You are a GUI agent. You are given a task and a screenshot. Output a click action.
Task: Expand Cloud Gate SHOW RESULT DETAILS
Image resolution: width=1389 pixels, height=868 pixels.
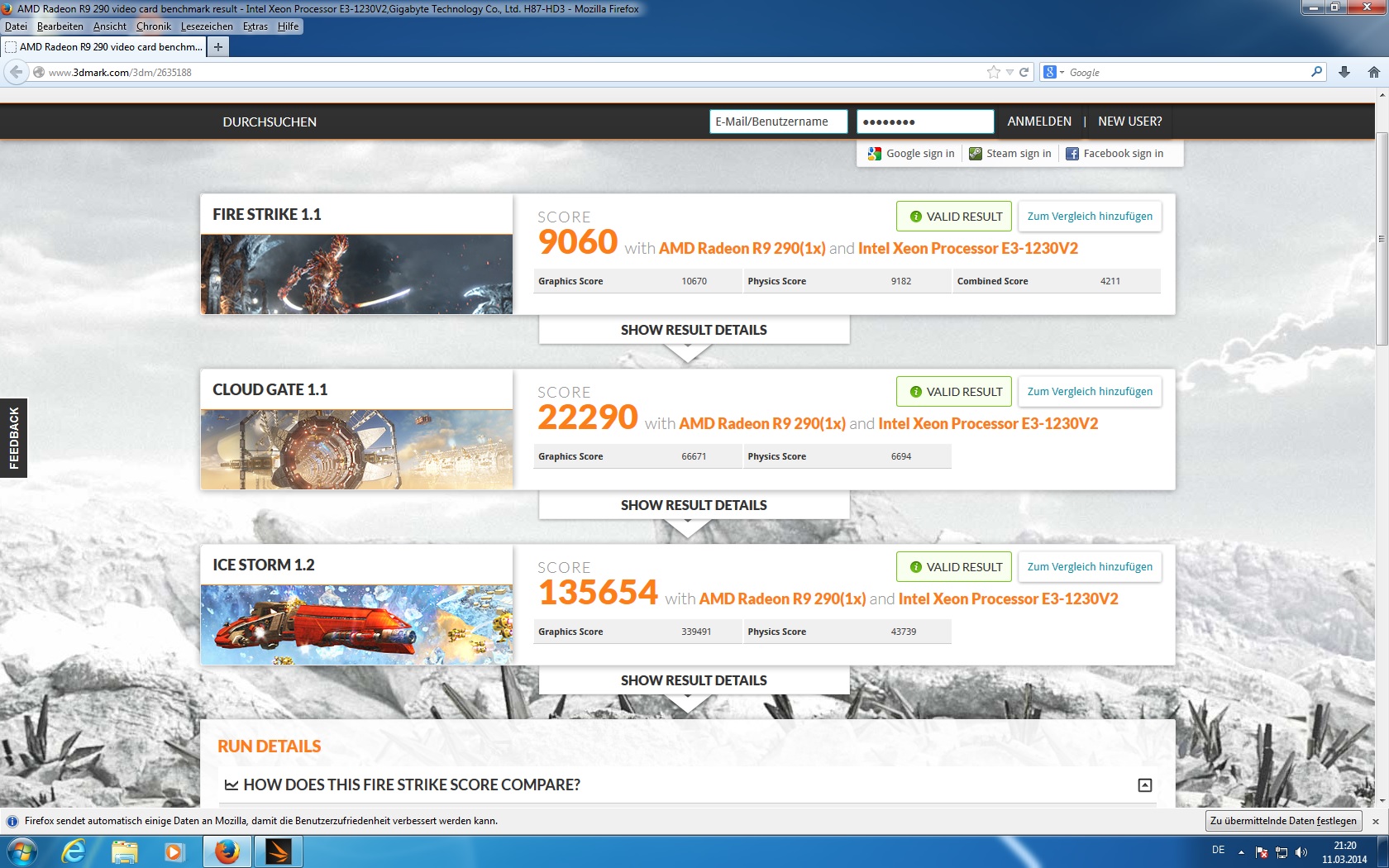694,505
